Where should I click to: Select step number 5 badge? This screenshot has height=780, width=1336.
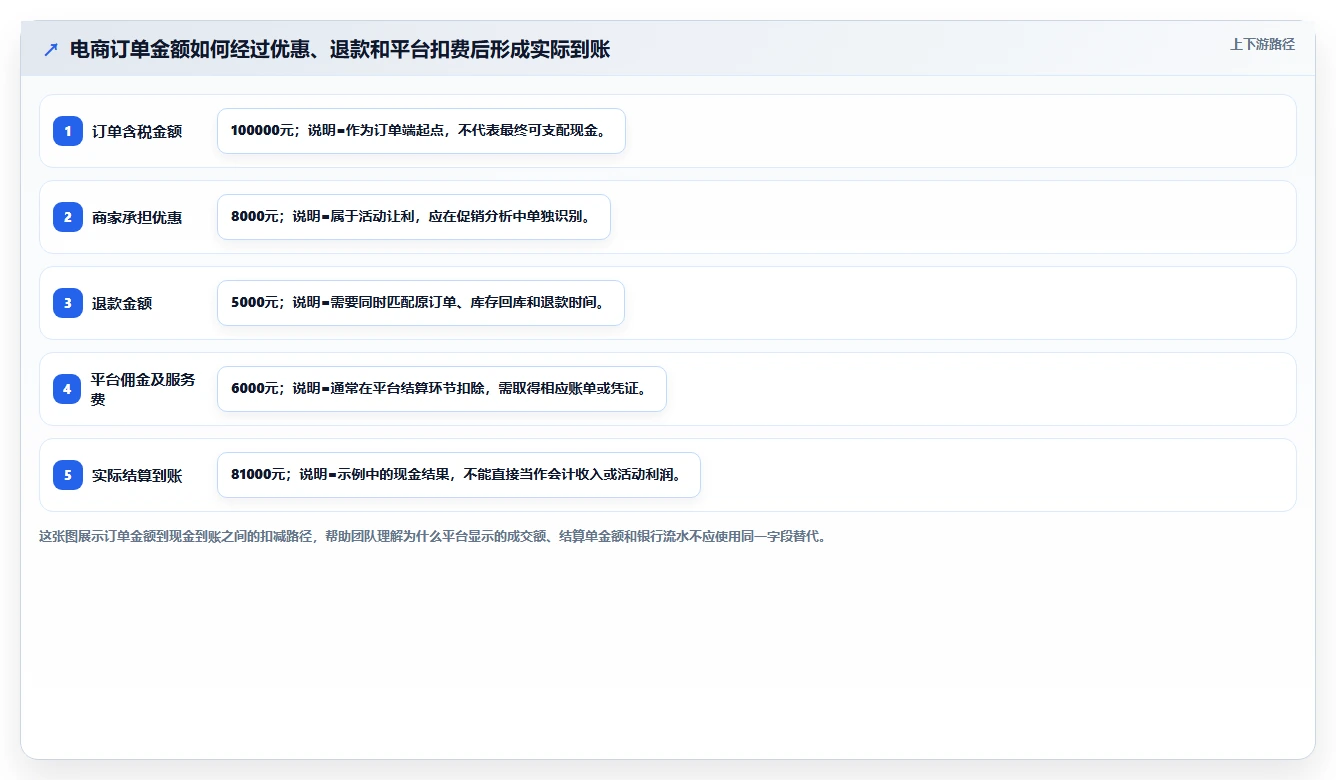click(x=68, y=475)
